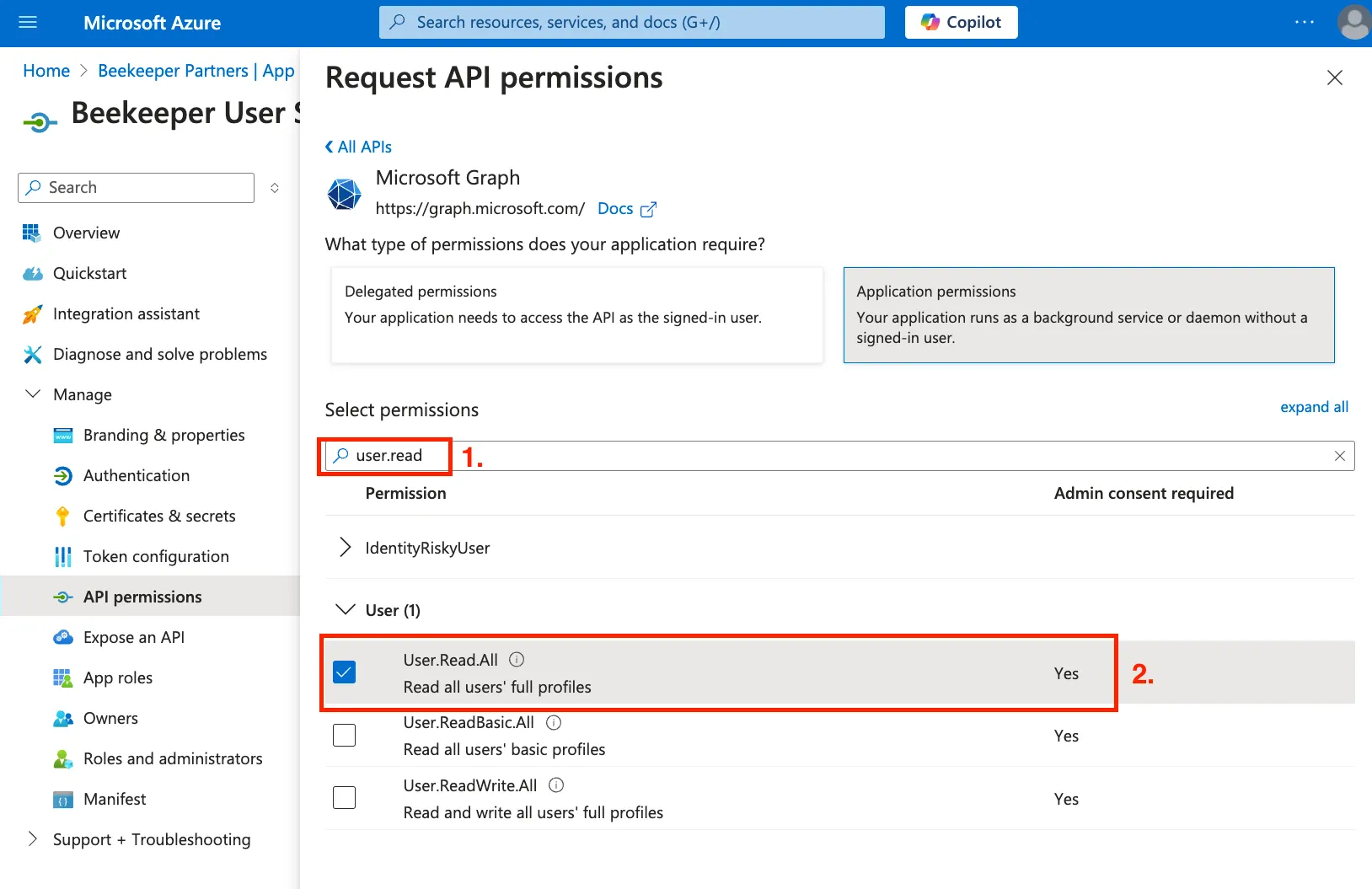Clear the user.read permission search
Image resolution: width=1372 pixels, height=889 pixels.
pos(1339,456)
